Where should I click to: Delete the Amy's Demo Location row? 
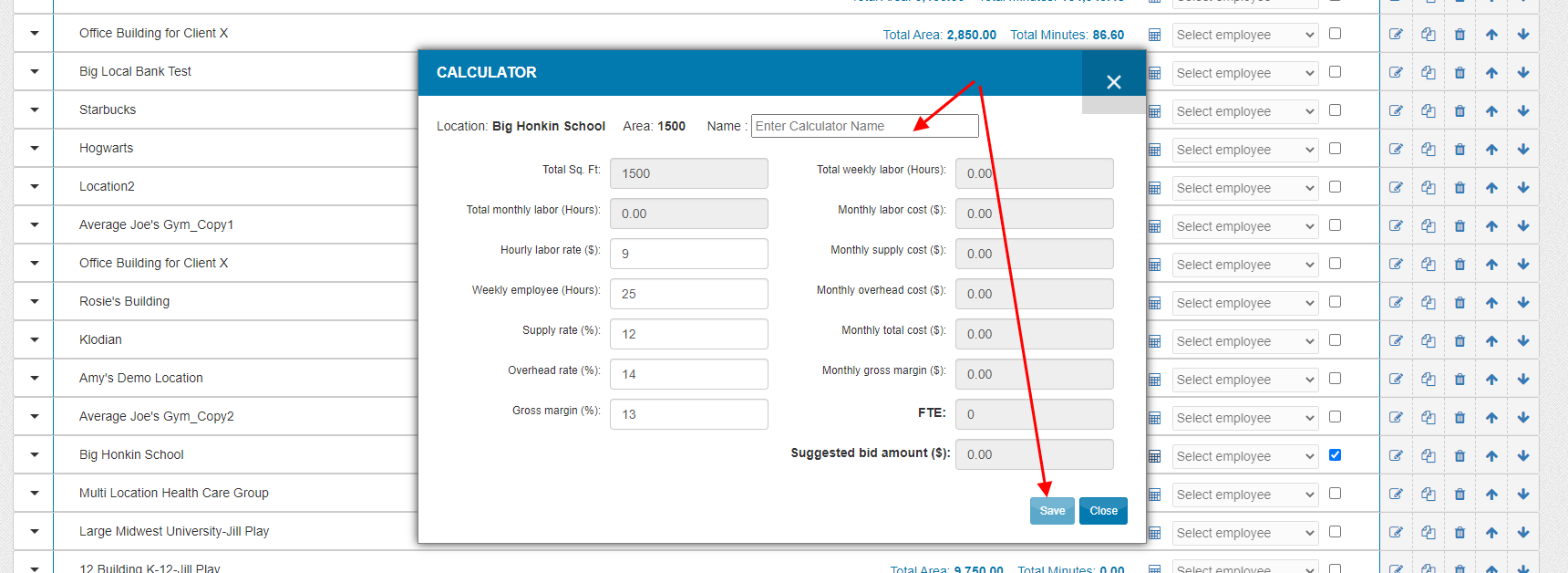coord(1460,379)
